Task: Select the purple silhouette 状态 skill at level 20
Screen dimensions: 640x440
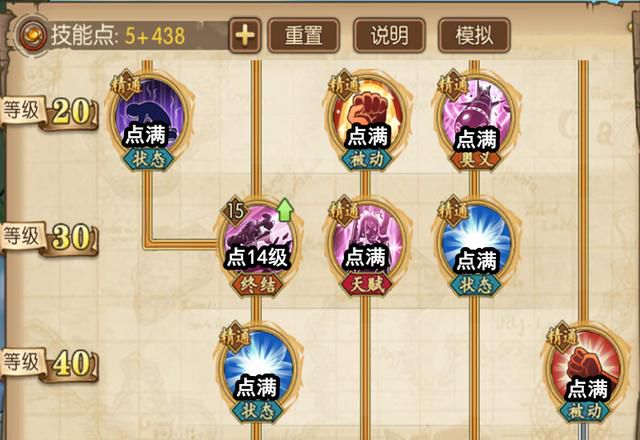Action: click(x=149, y=117)
